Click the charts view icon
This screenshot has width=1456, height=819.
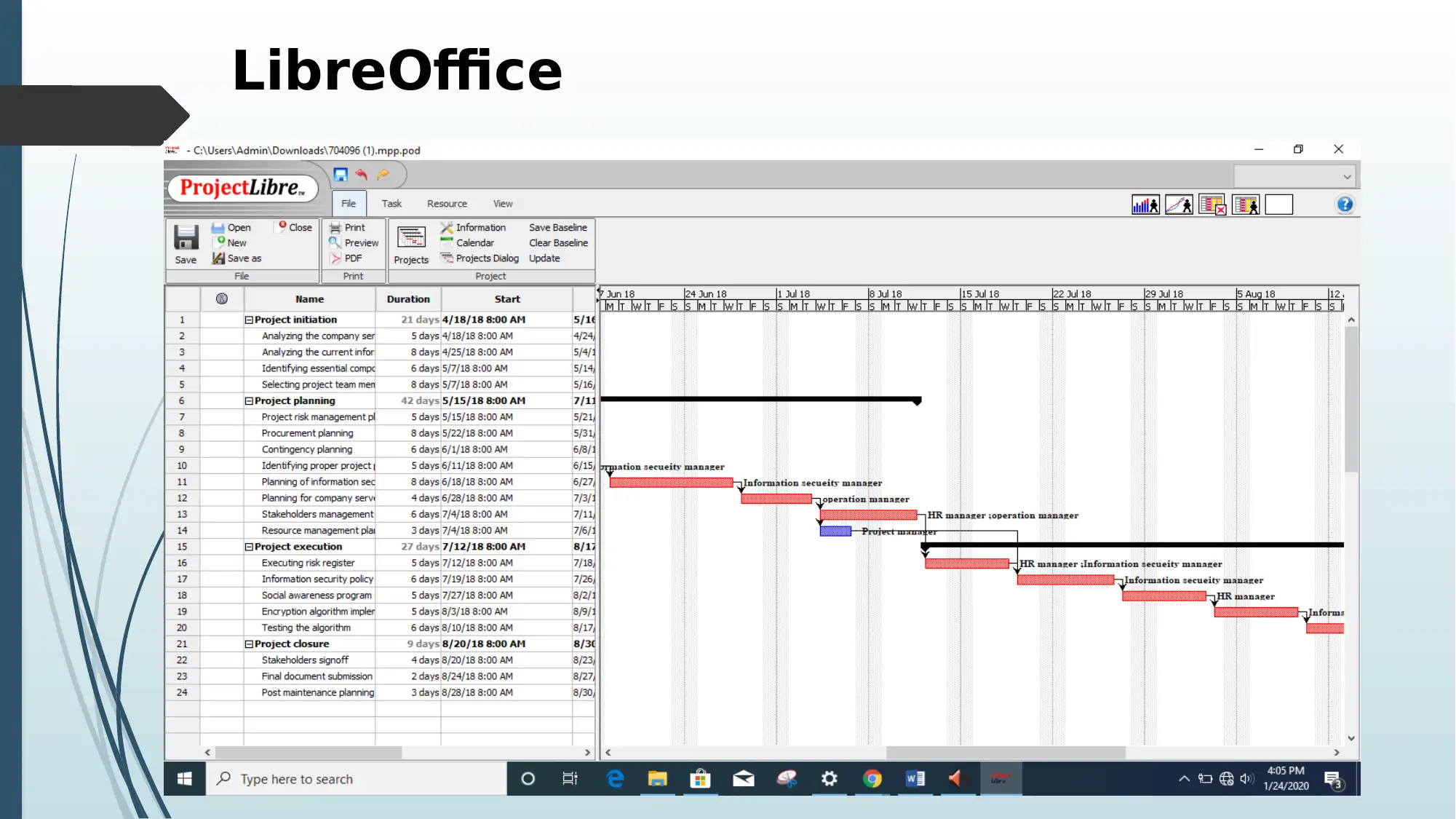coord(1179,205)
